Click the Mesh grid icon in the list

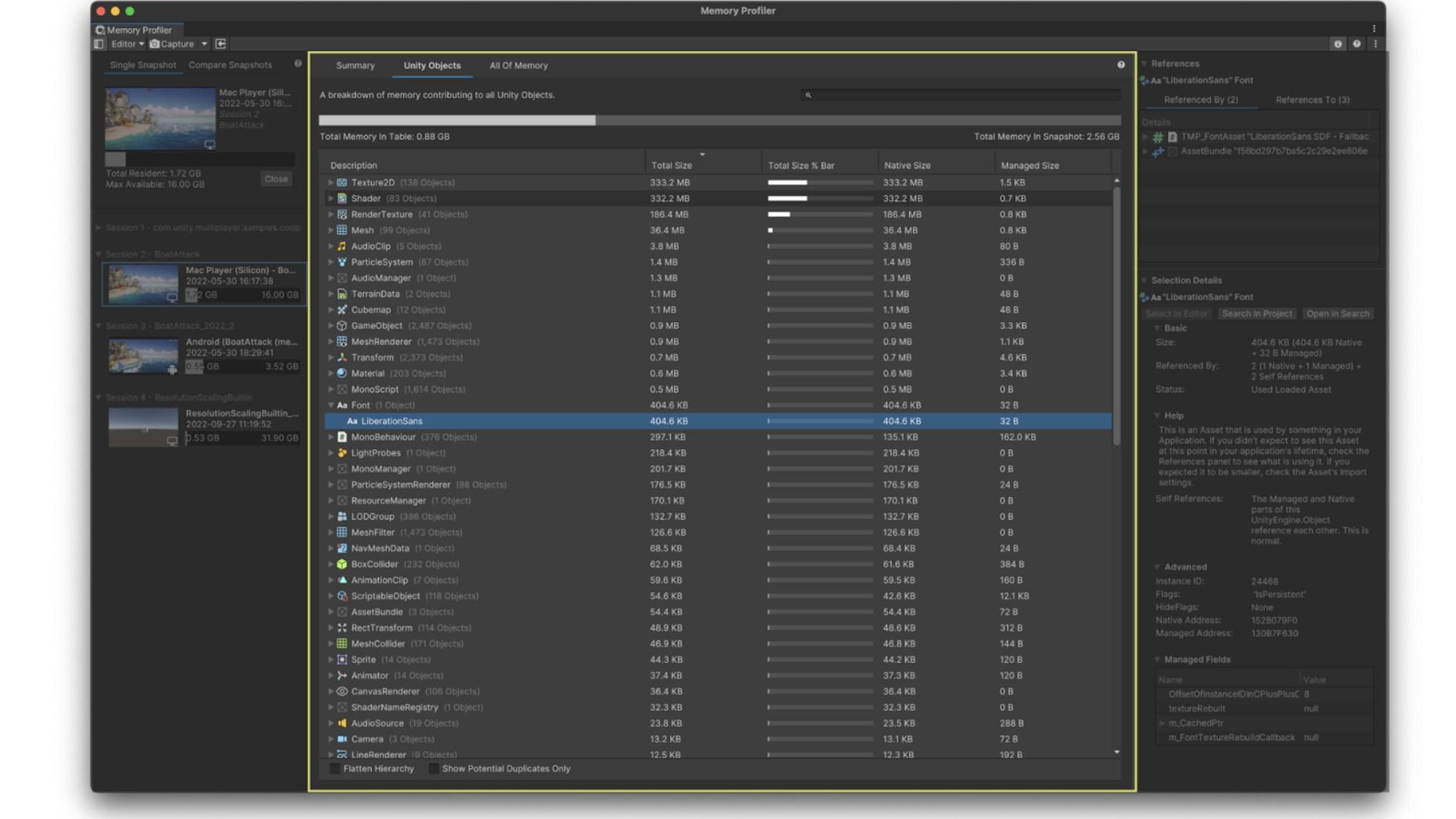341,230
